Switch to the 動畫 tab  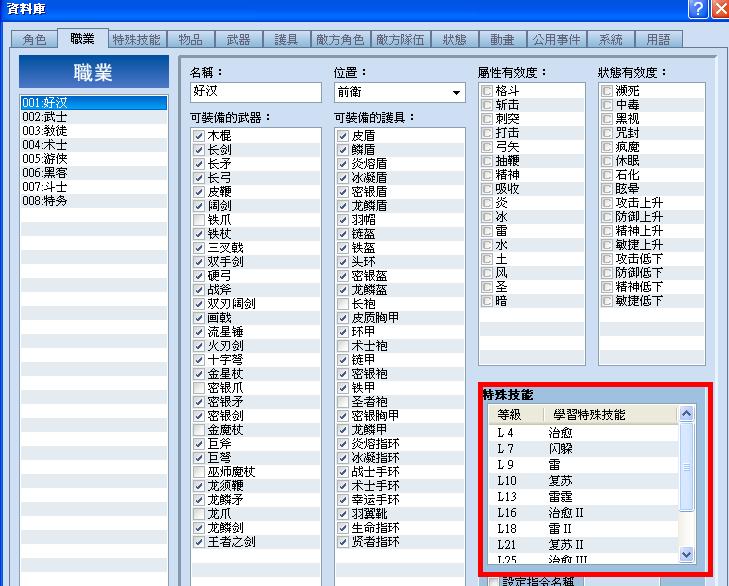pos(502,39)
